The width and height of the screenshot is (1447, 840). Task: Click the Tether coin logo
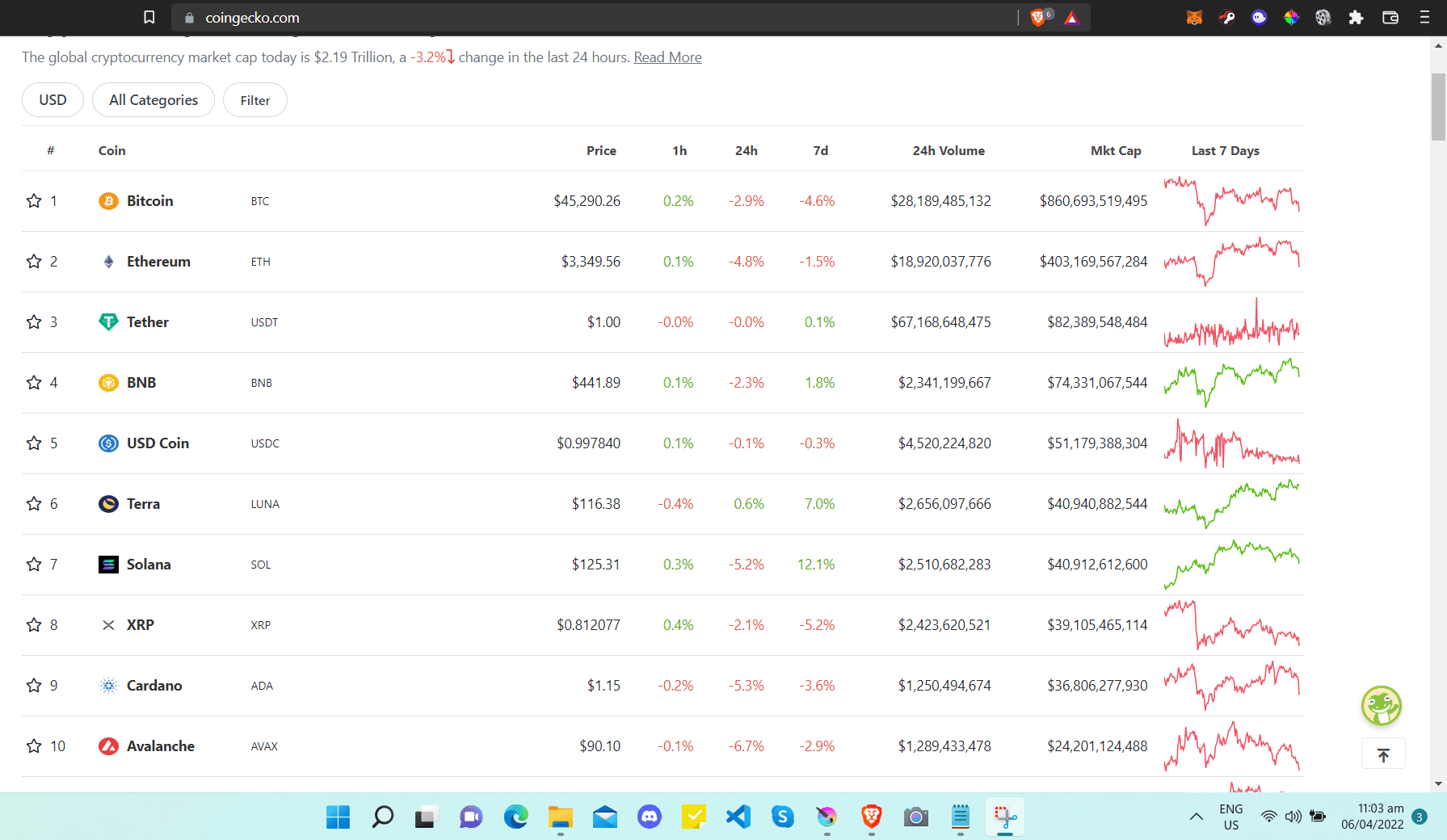pyautogui.click(x=108, y=322)
